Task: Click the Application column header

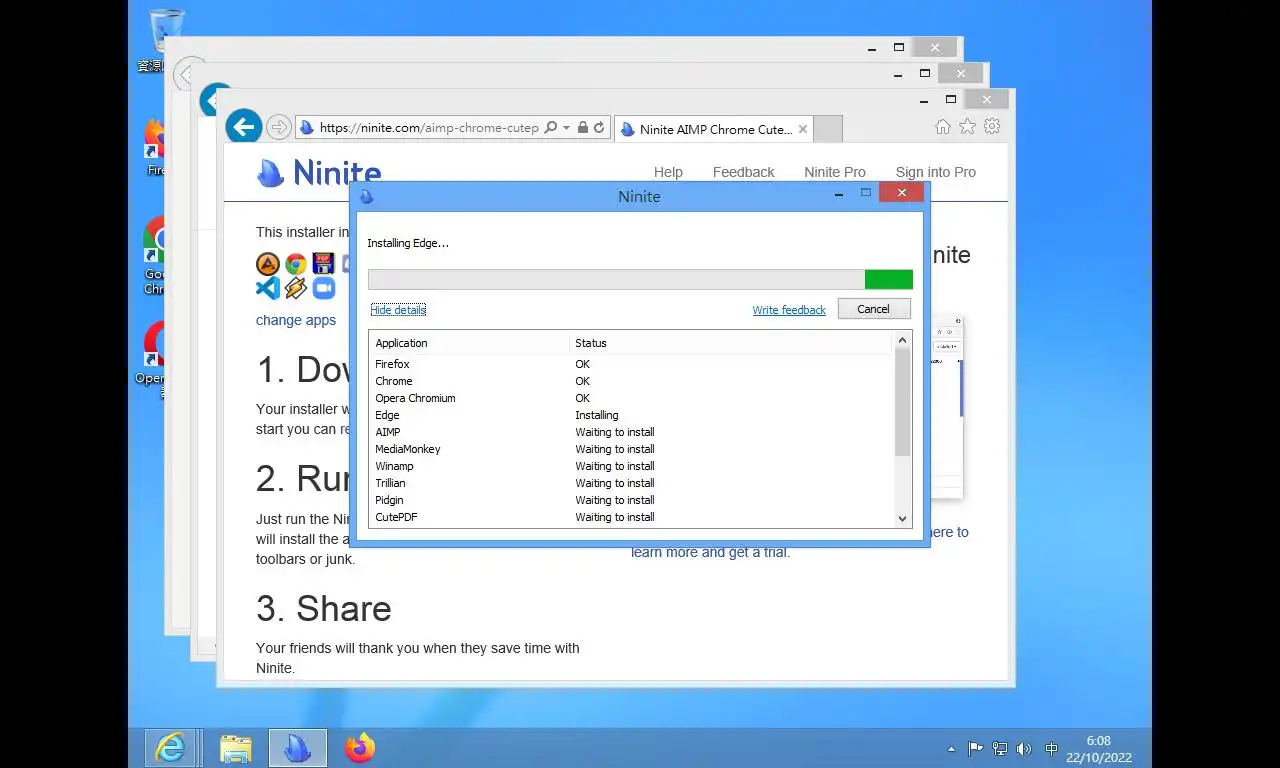Action: 469,343
